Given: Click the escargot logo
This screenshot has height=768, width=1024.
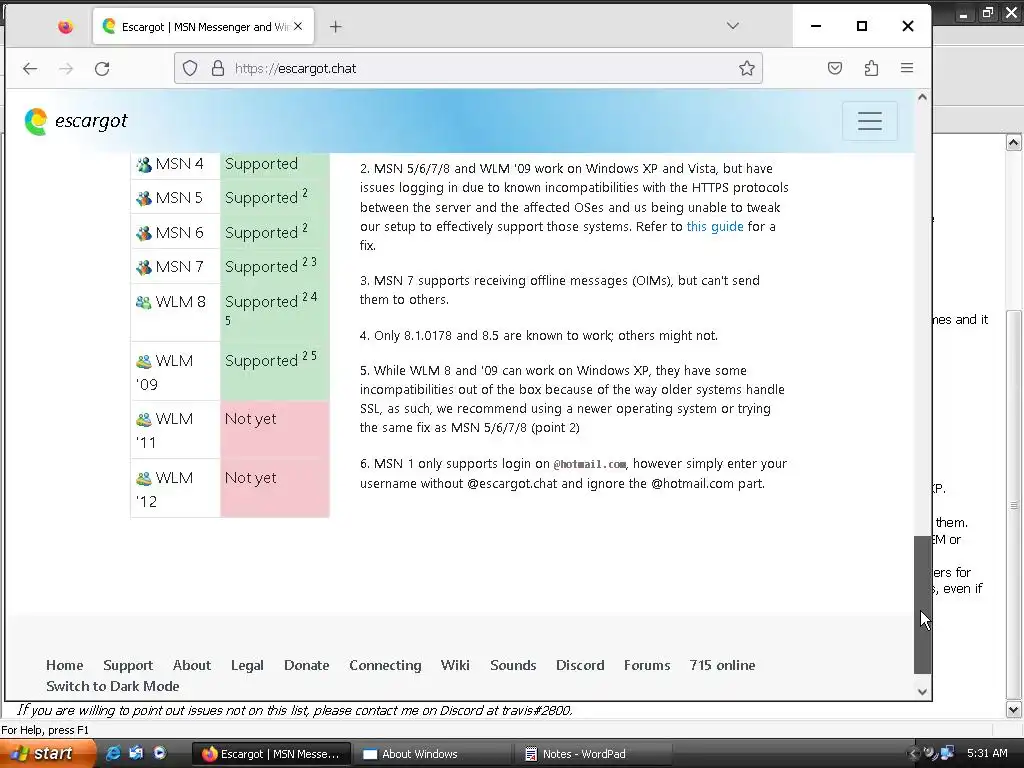Looking at the screenshot, I should pyautogui.click(x=76, y=121).
